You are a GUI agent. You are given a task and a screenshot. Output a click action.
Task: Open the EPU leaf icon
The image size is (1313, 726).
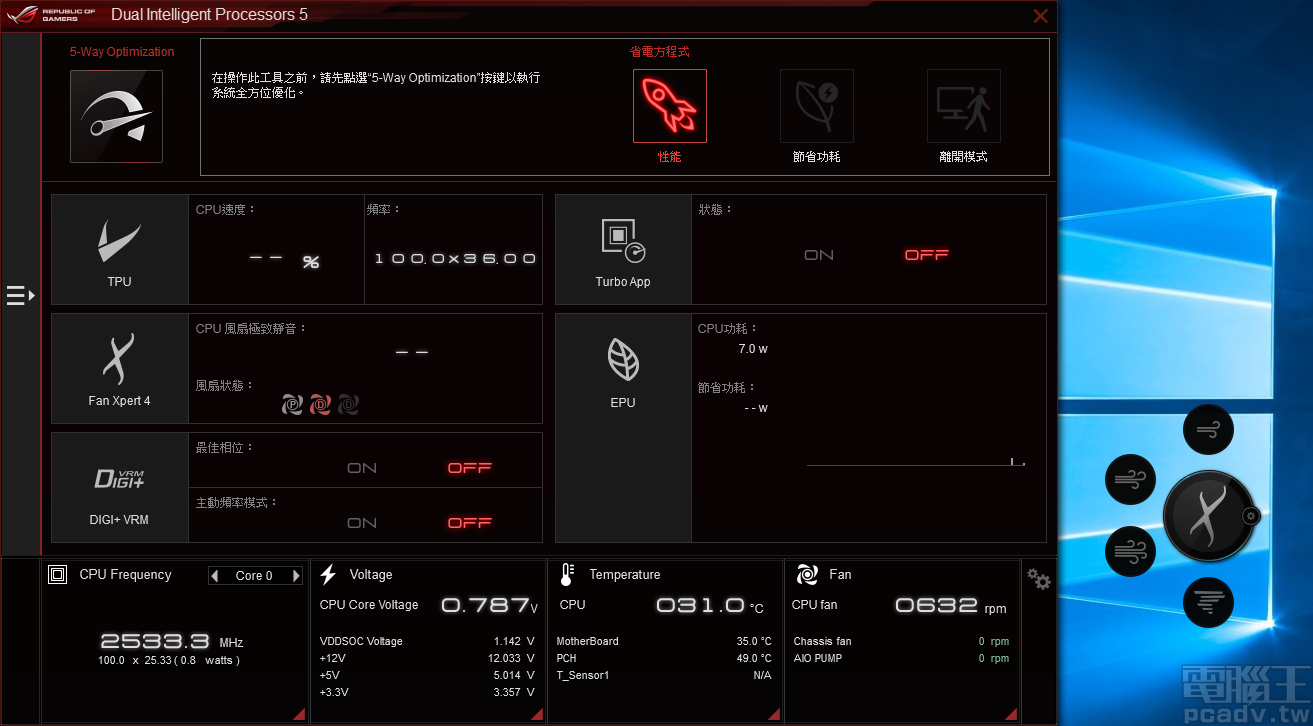click(x=622, y=360)
